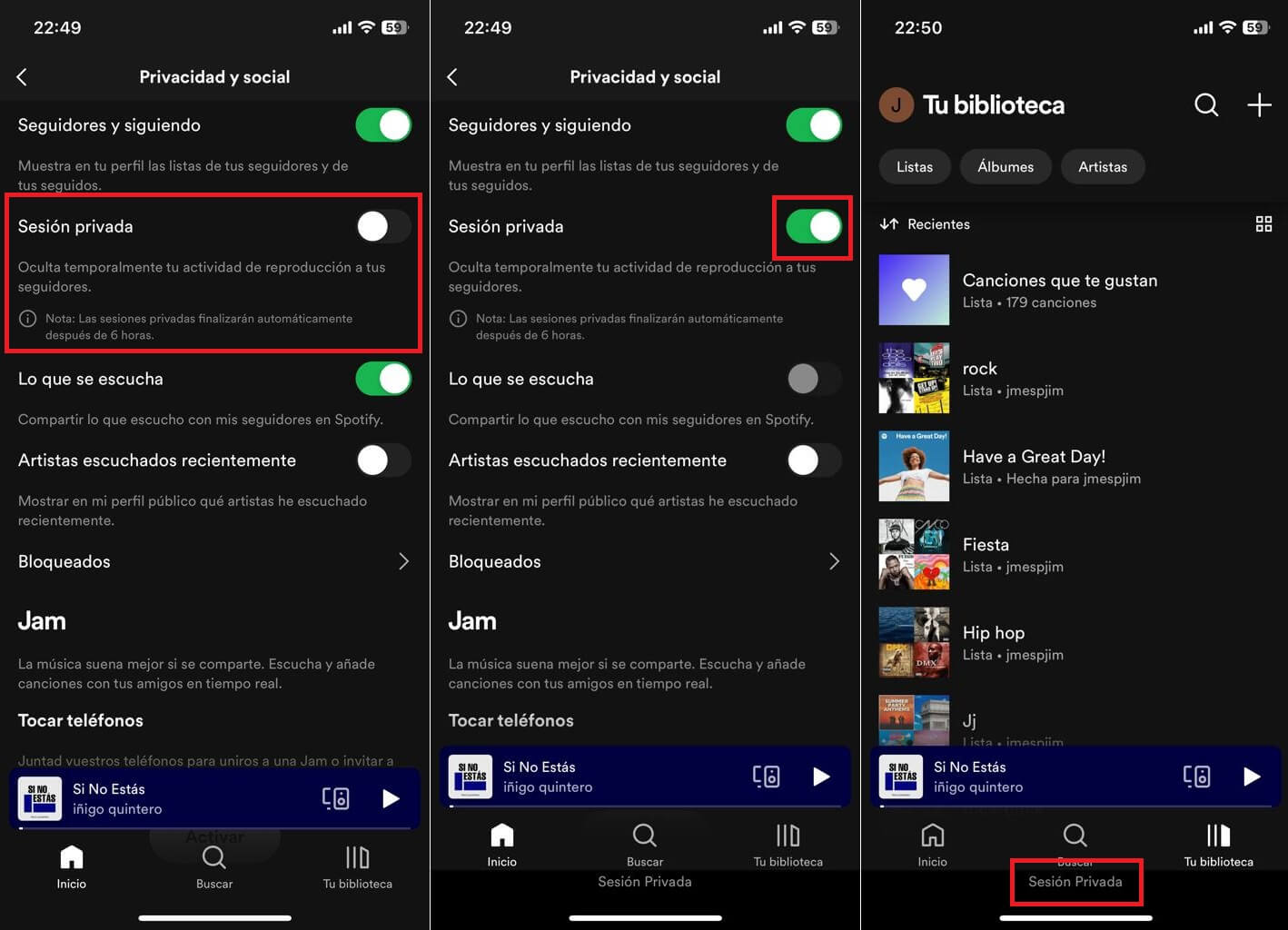1288x930 pixels.
Task: Open Bloqueados chevron in left screen
Action: pyautogui.click(x=403, y=561)
